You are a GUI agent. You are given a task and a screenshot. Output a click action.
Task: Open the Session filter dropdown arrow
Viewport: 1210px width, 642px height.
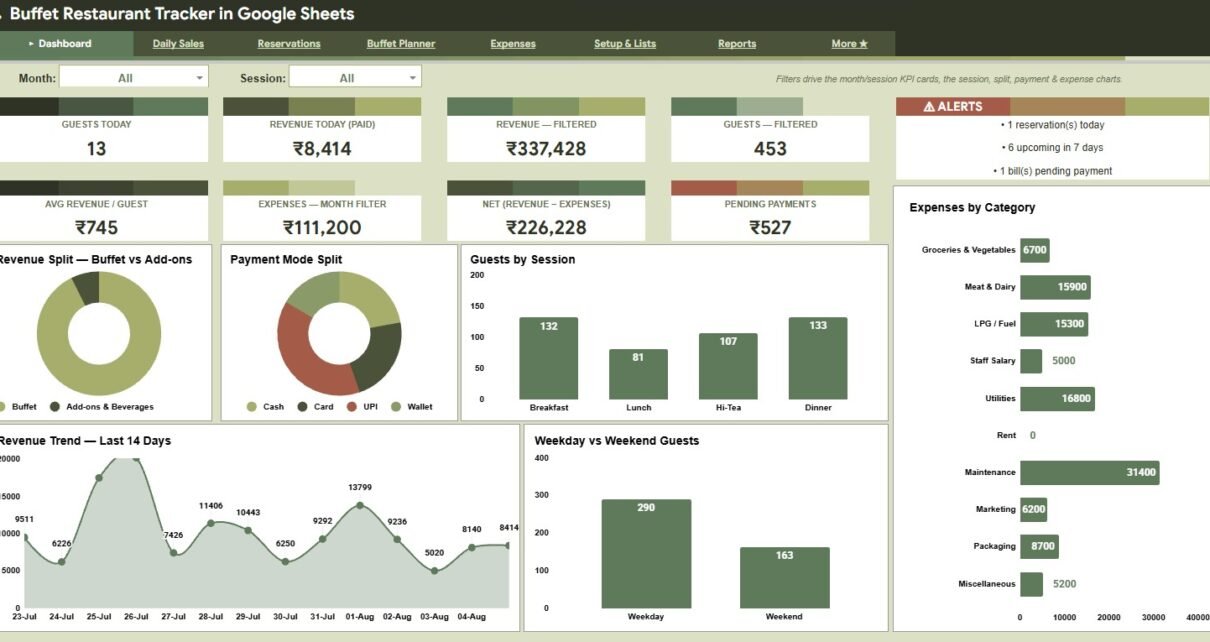click(413, 78)
